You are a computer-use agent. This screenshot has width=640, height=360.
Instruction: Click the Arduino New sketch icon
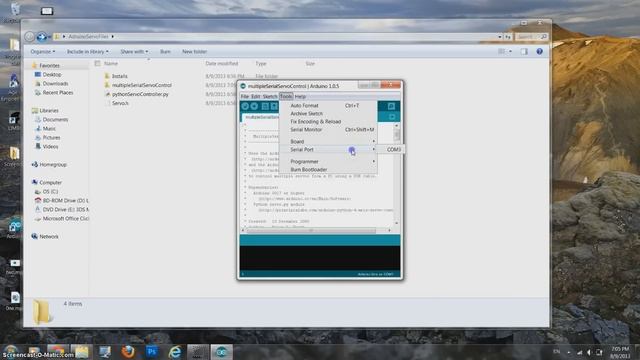click(265, 106)
